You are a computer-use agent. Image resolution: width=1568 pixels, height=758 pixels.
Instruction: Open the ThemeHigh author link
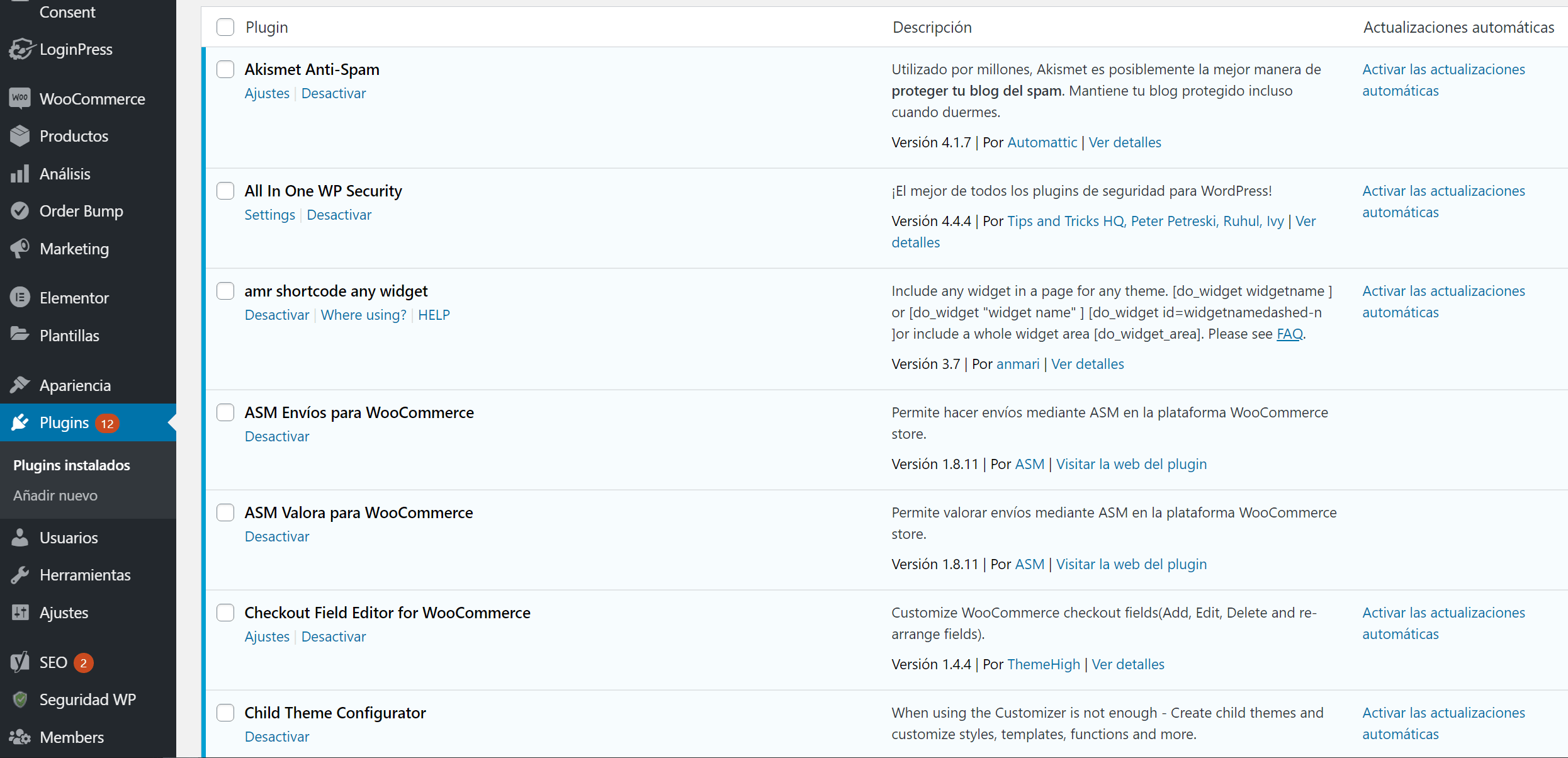1044,664
